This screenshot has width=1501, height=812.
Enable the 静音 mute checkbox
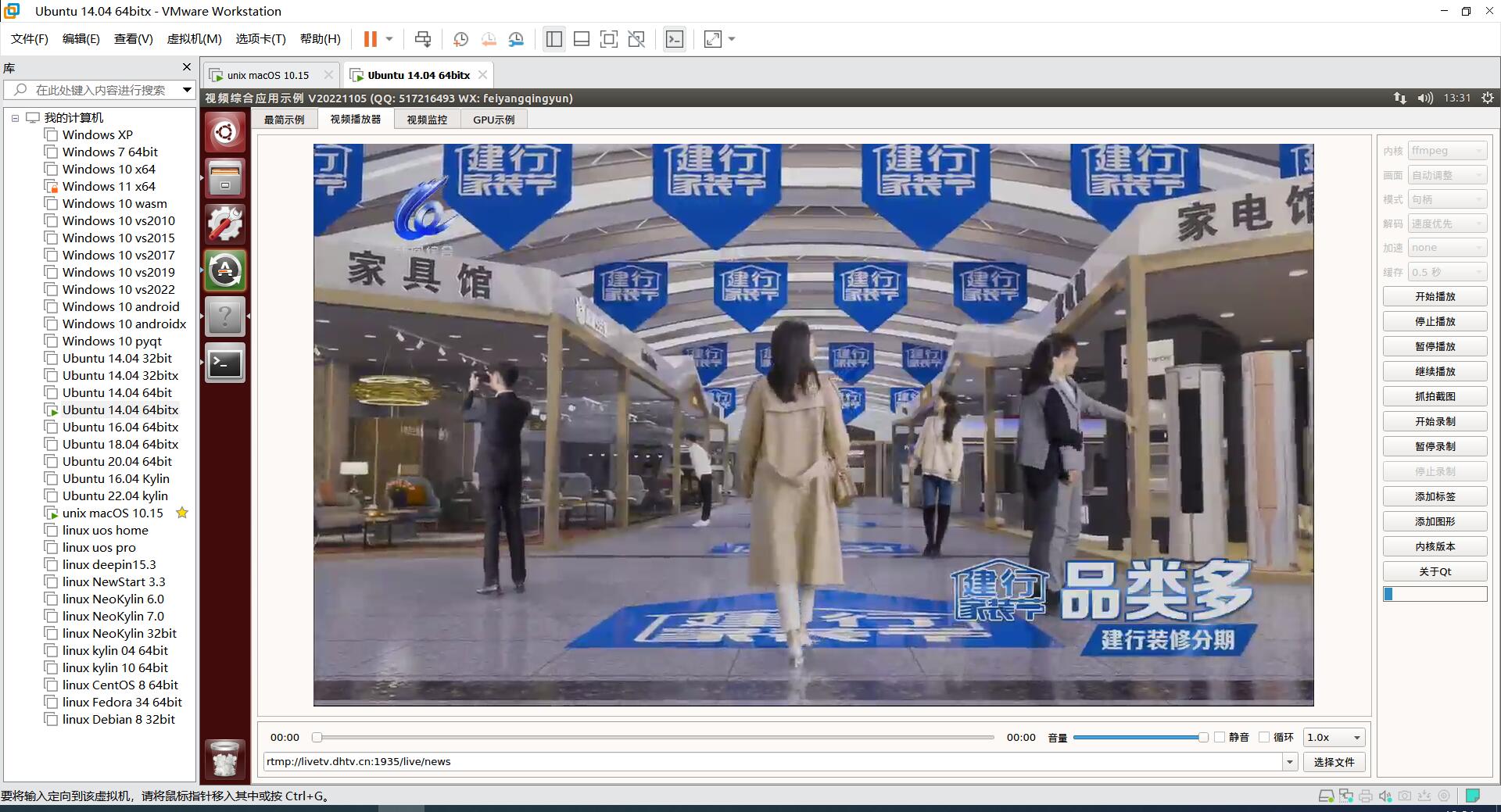[1220, 737]
